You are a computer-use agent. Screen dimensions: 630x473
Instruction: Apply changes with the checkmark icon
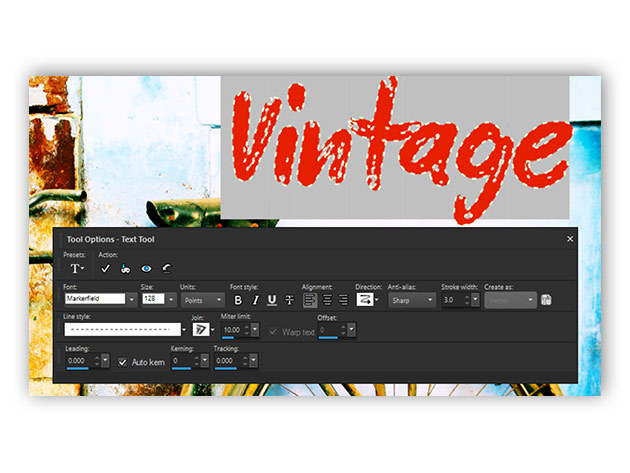point(105,268)
